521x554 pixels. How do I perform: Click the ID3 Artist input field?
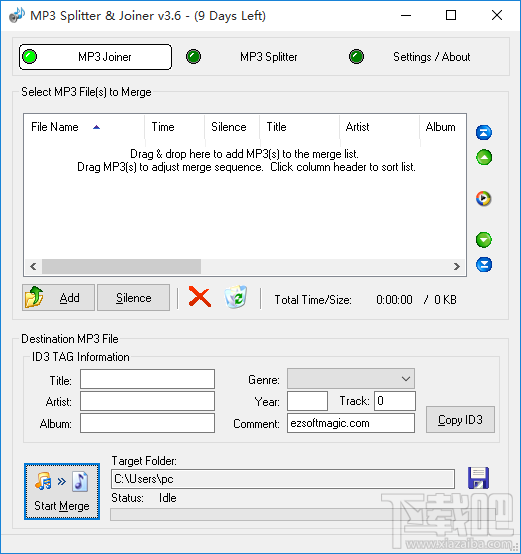(147, 401)
